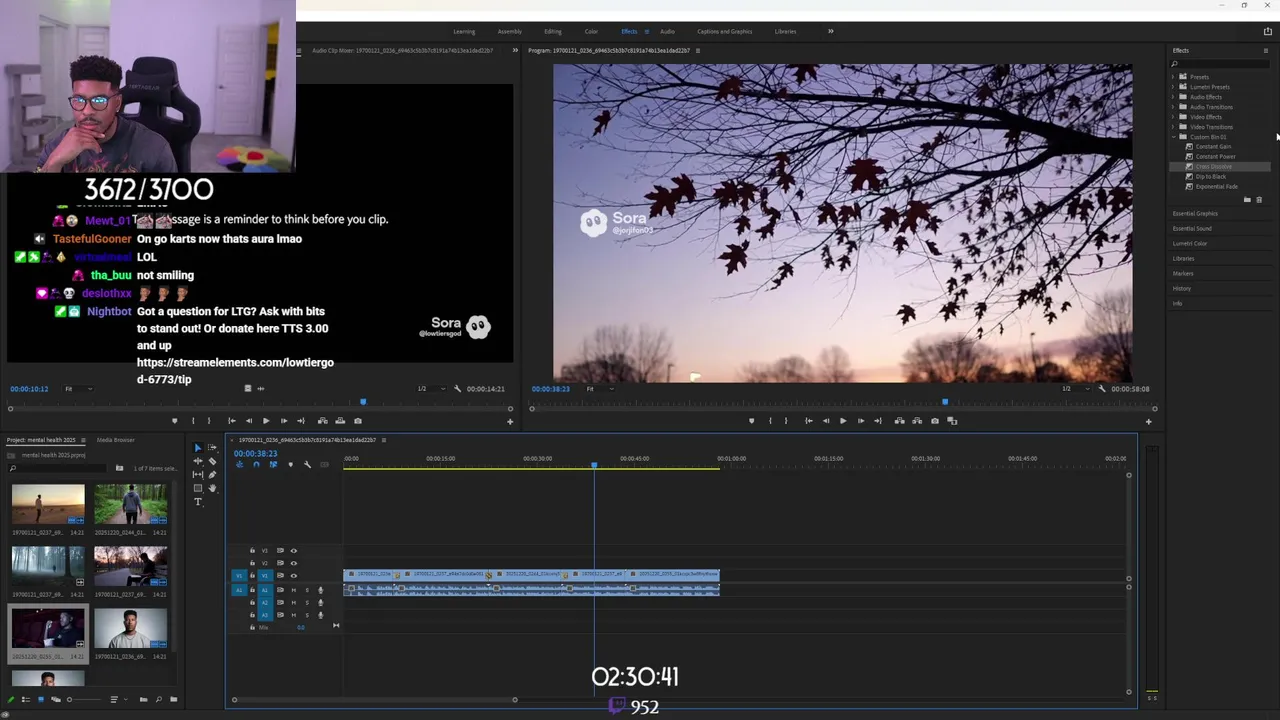Expand the Video Effects folder
Image resolution: width=1280 pixels, height=720 pixels.
click(1173, 117)
